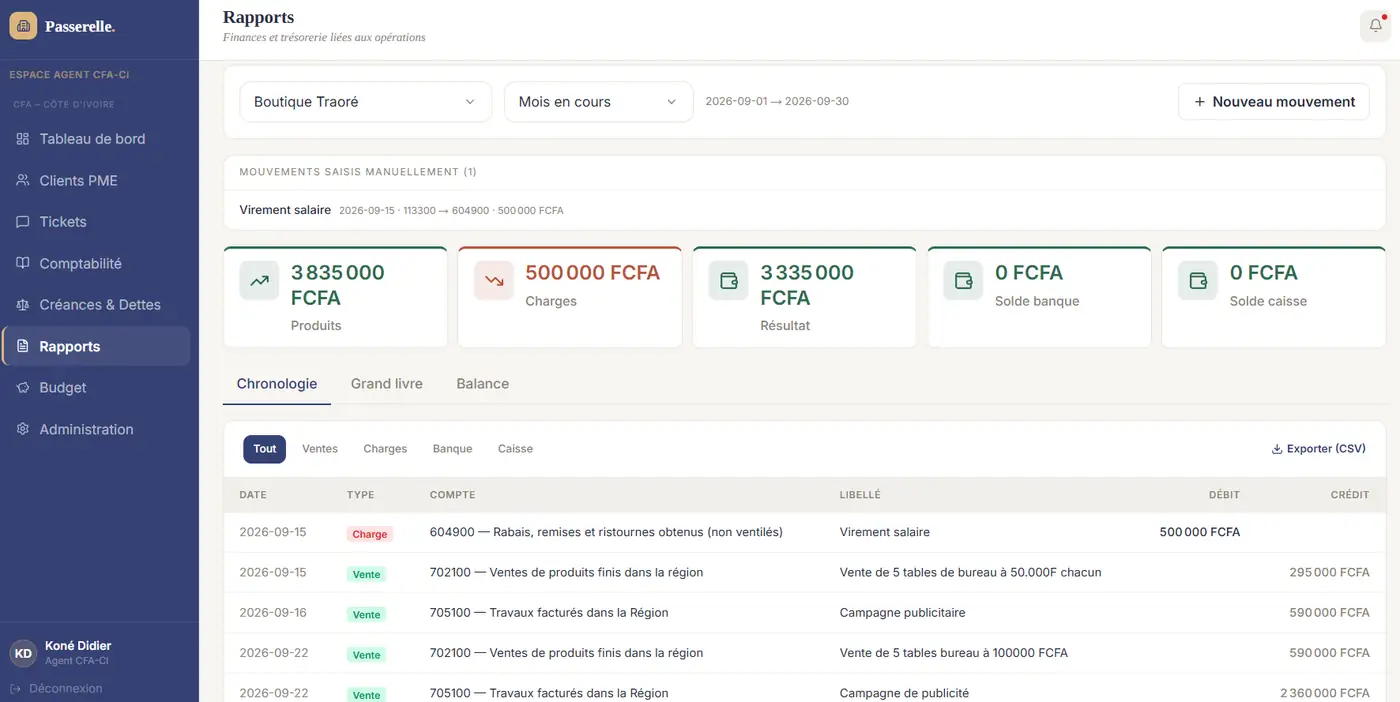
Task: Click the 2 360 000 FCFA credit amount
Action: coord(1325,694)
